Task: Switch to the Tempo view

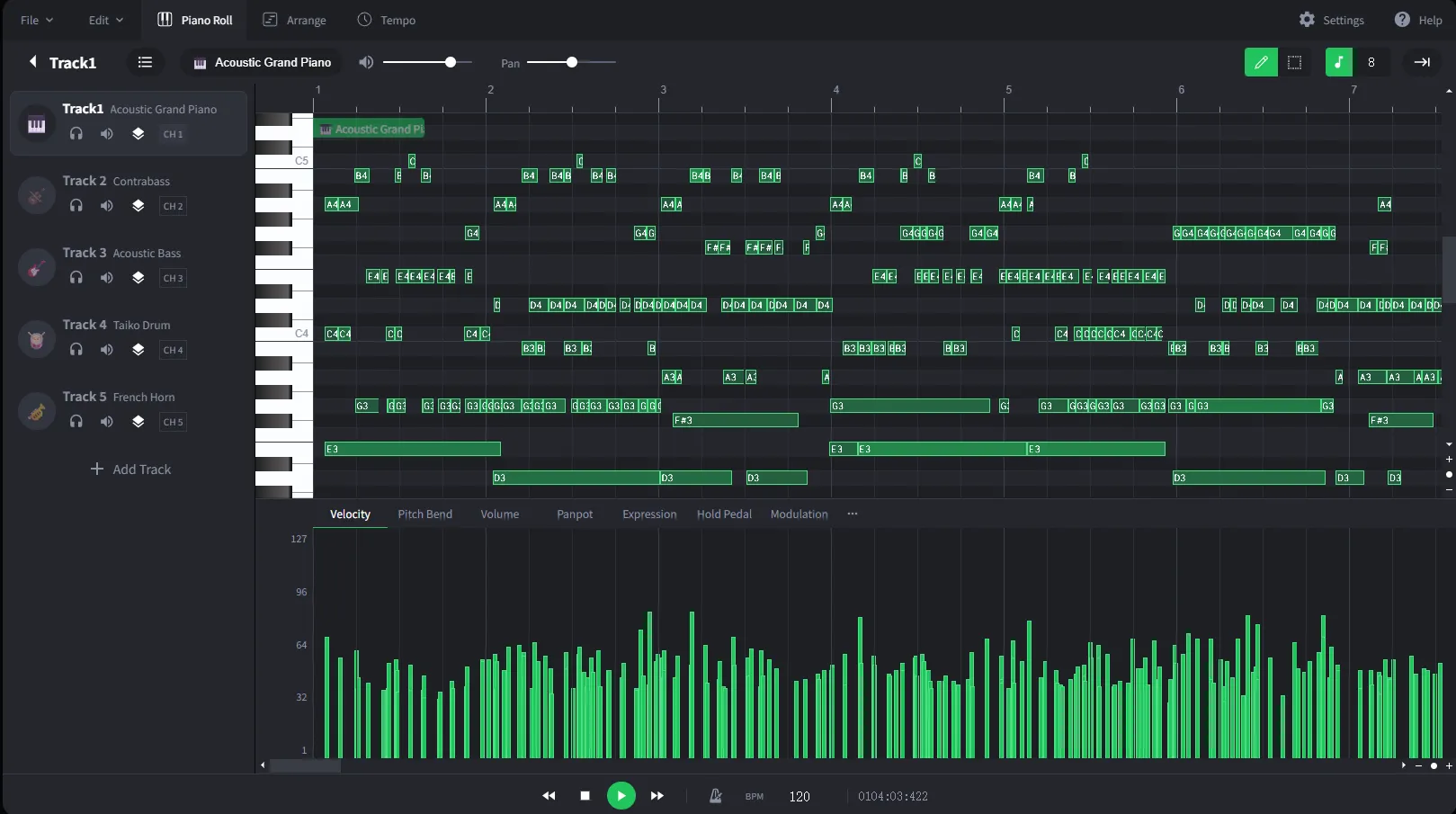Action: pos(387,20)
